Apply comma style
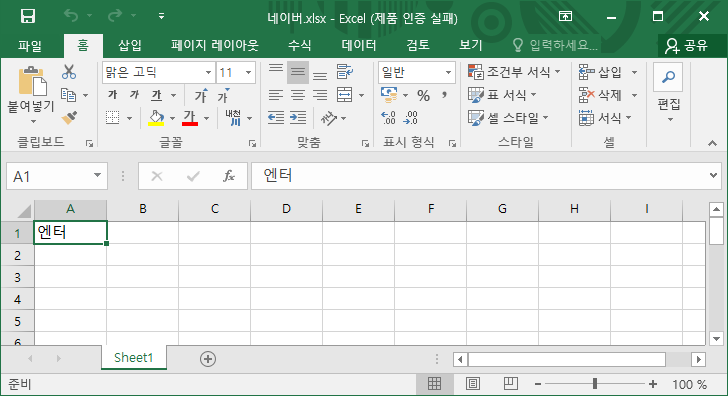The height and width of the screenshot is (396, 728). [444, 95]
